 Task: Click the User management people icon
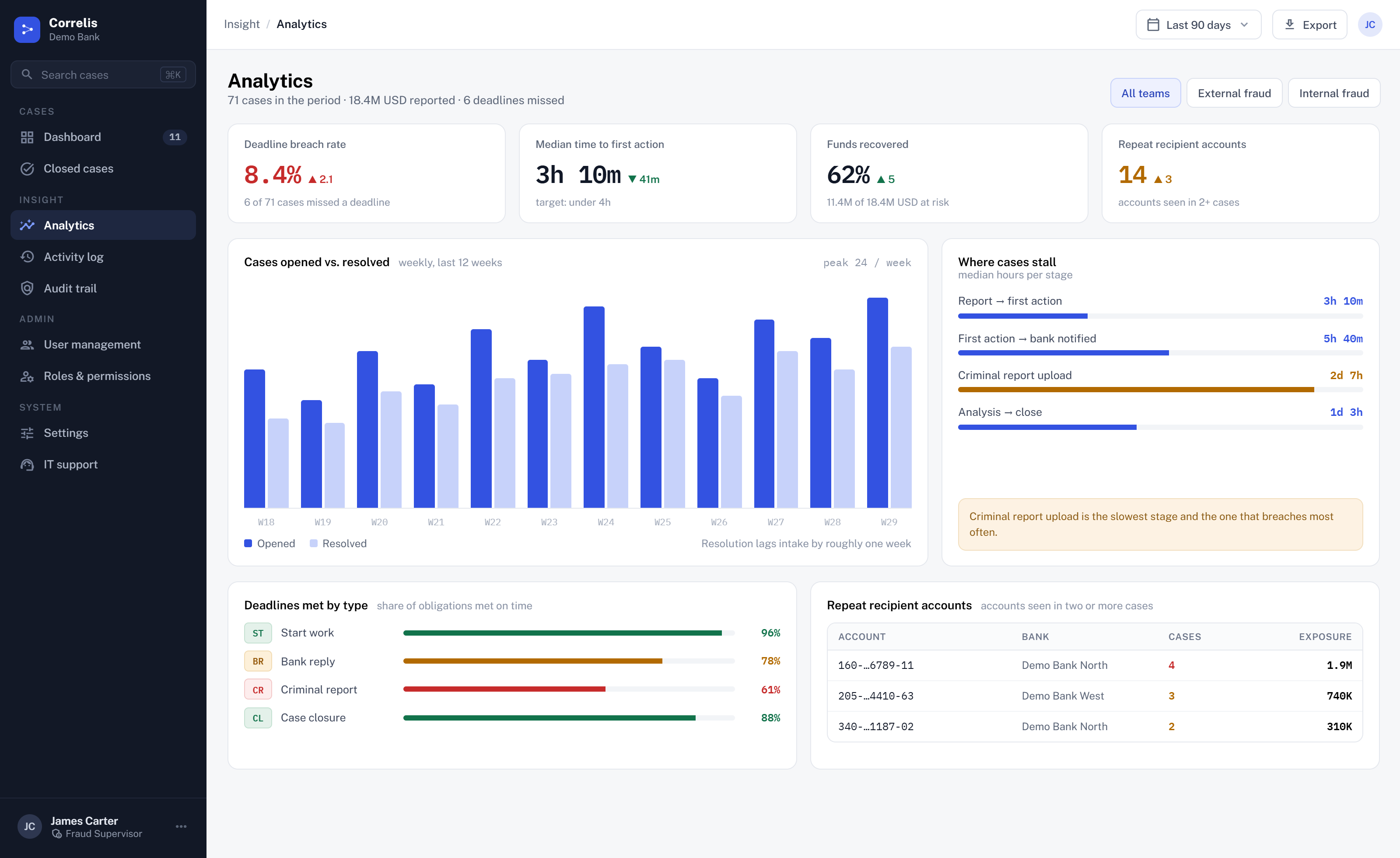tap(27, 345)
